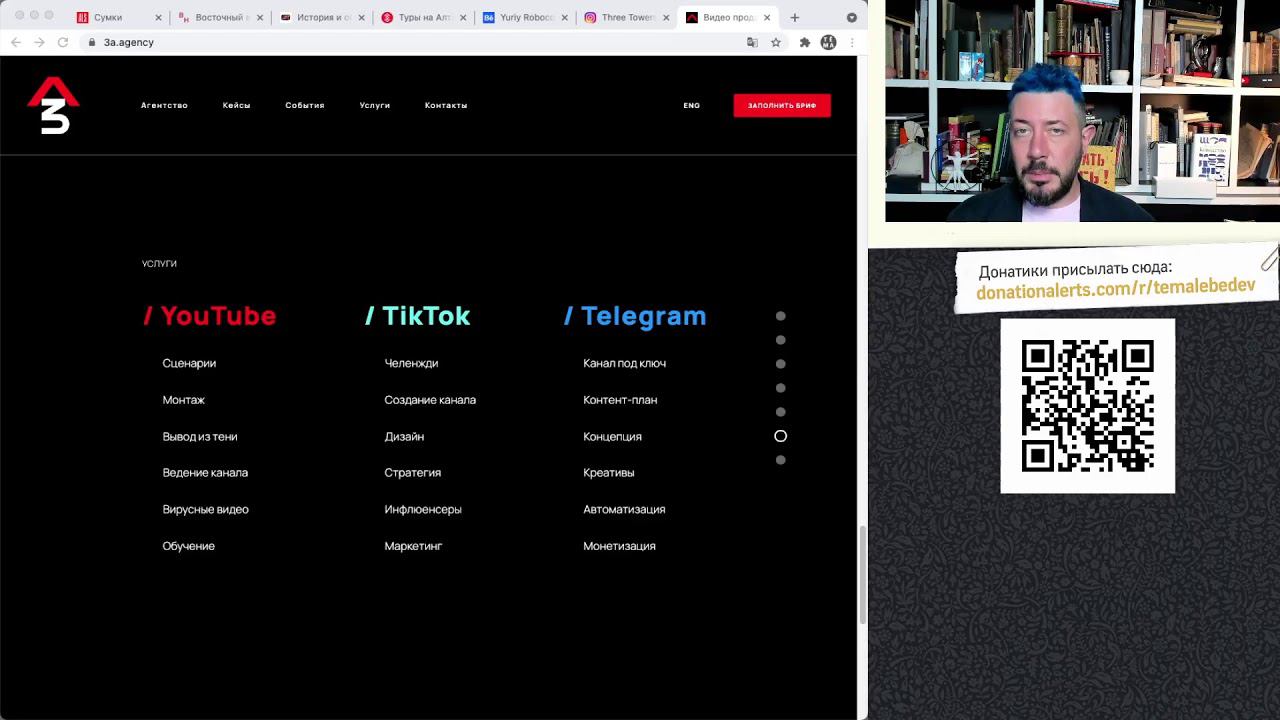This screenshot has width=1280, height=720.
Task: Open the Услуги navigation menu
Action: coord(375,105)
